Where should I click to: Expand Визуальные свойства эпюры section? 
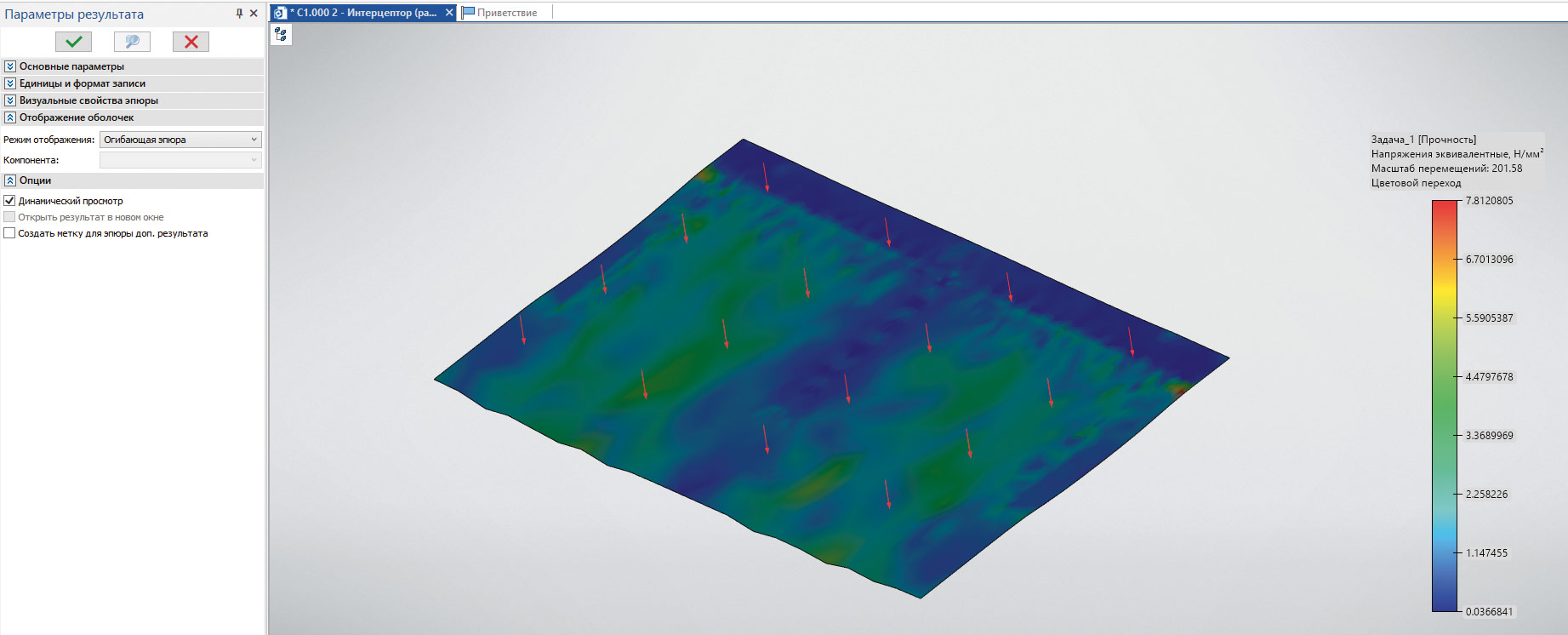(10, 100)
